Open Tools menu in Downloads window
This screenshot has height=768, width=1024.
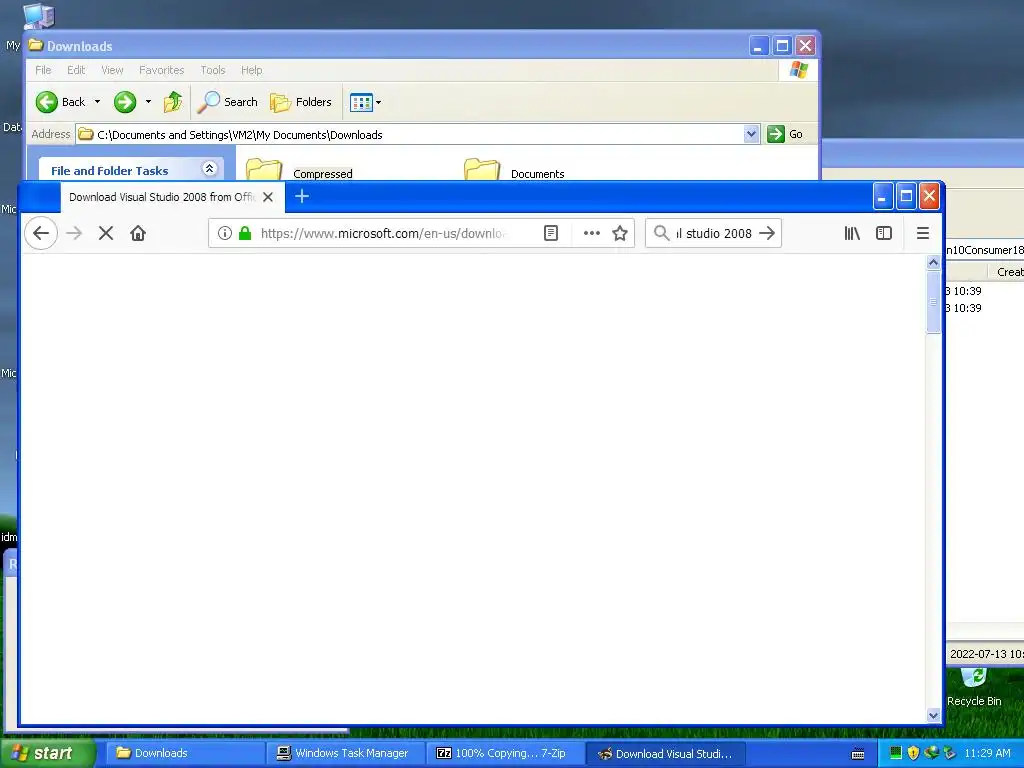click(x=212, y=70)
